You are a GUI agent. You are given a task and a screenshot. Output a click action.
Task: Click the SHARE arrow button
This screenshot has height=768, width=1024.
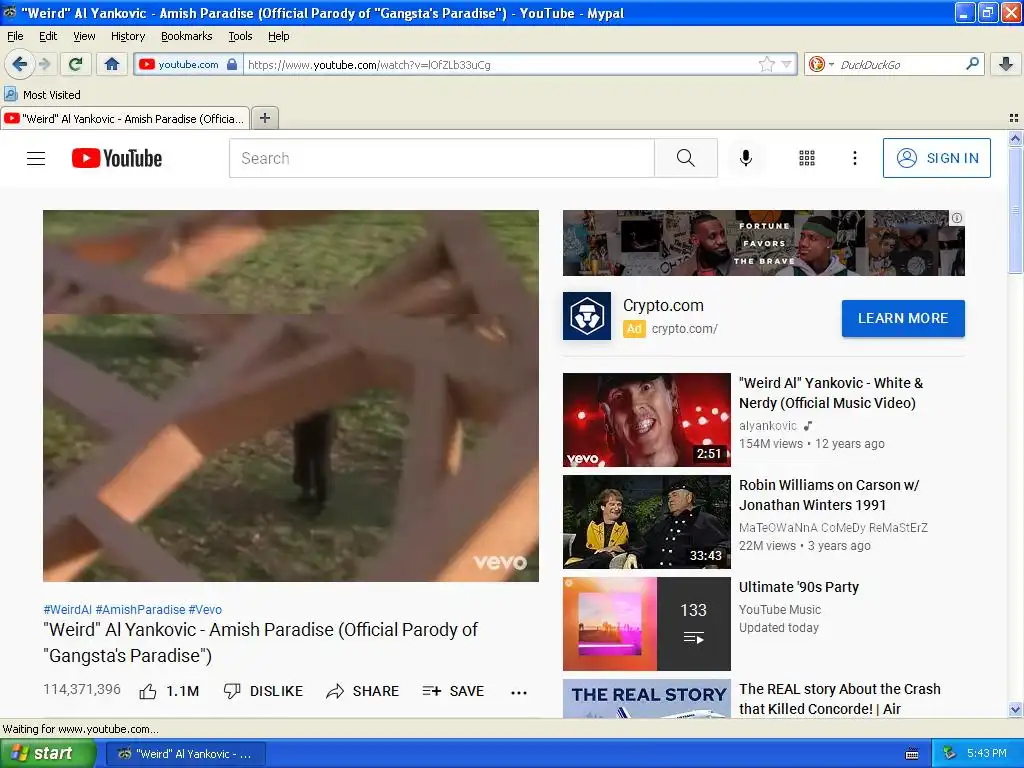(x=362, y=692)
